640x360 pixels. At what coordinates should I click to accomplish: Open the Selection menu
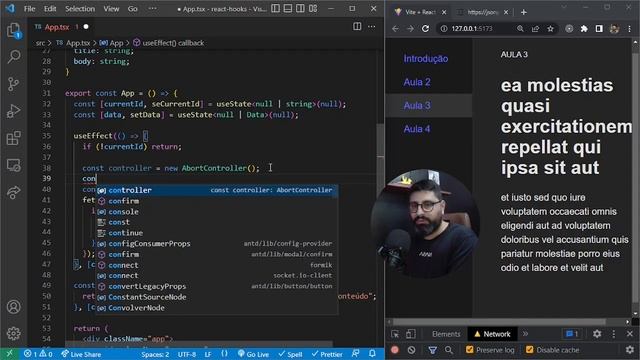pyautogui.click(x=80, y=9)
